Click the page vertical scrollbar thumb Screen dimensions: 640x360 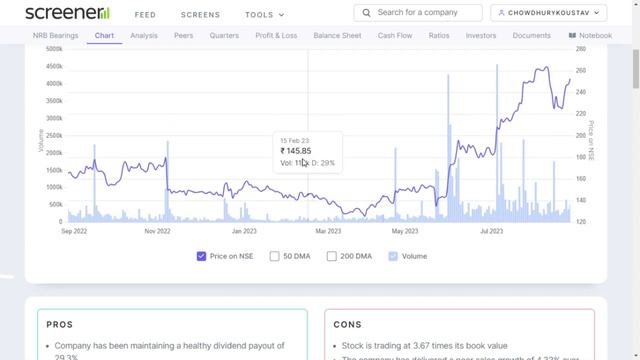point(636,69)
